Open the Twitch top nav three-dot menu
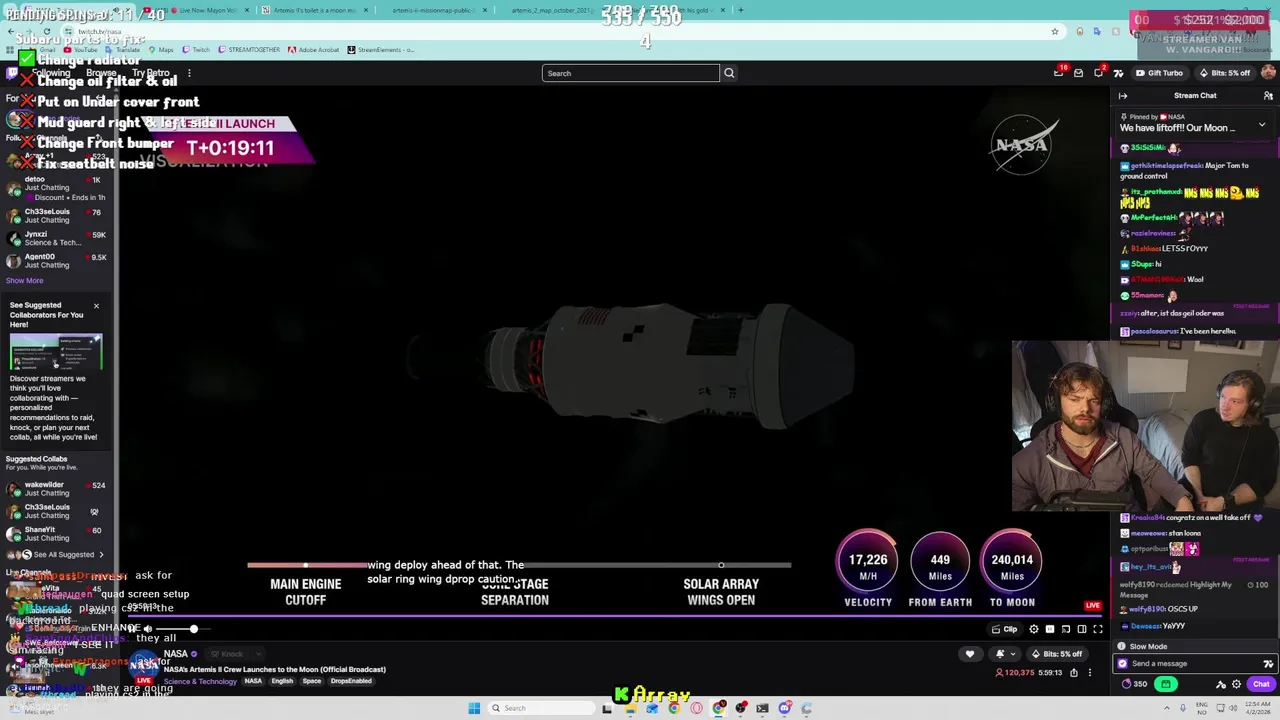Image resolution: width=1280 pixels, height=720 pixels. (x=189, y=73)
